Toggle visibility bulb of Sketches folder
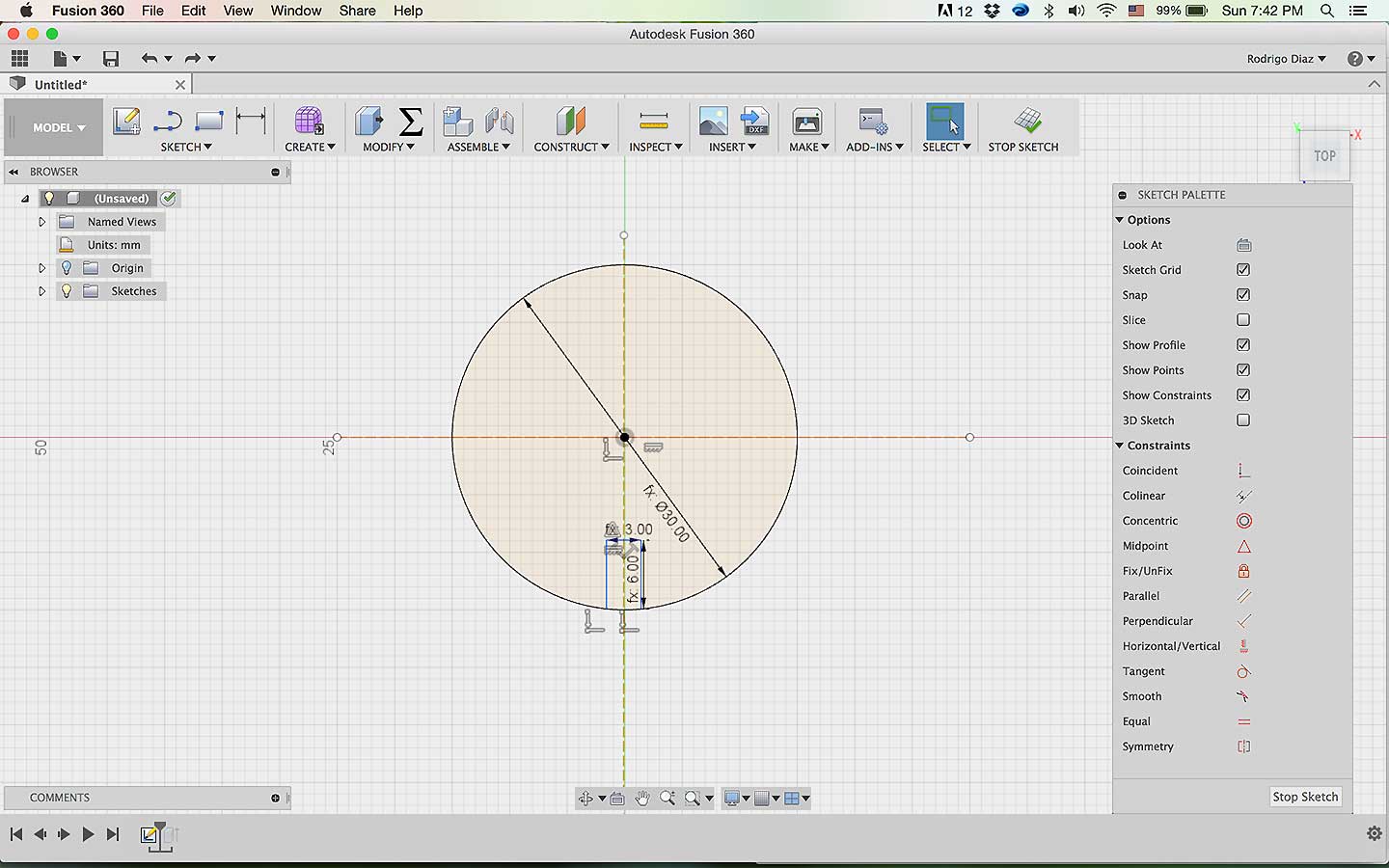Screen dimensions: 1389x868 [x=67, y=291]
